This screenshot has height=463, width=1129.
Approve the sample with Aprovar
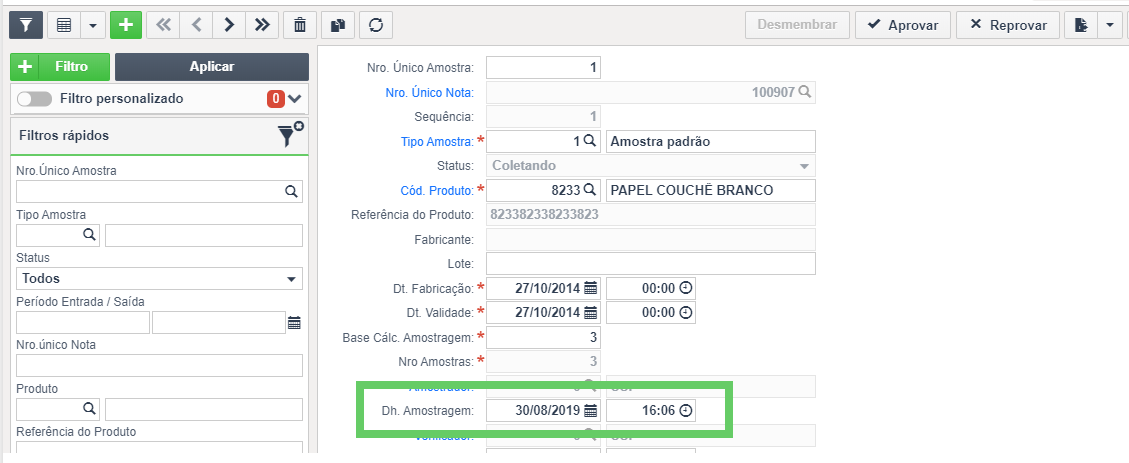pyautogui.click(x=903, y=25)
